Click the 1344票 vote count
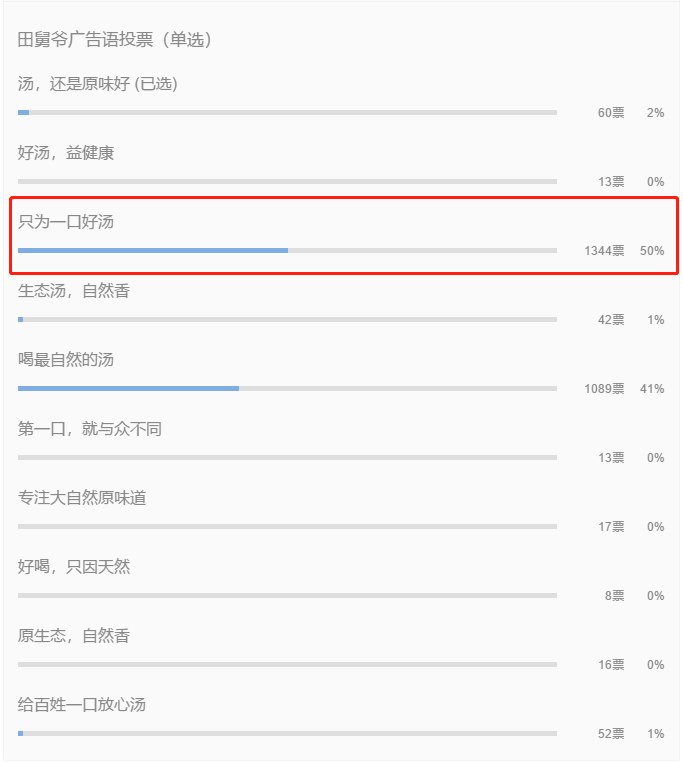 click(x=604, y=251)
